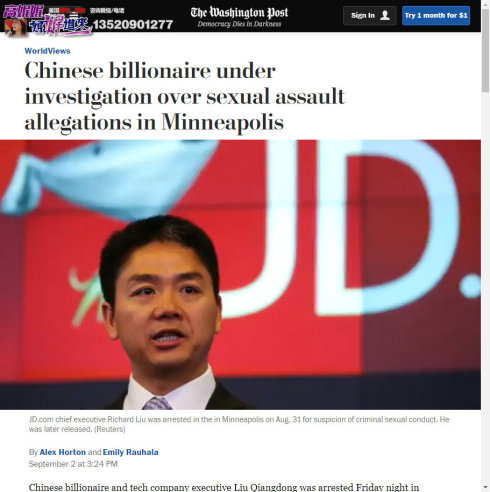Open author Emily Rauhala's page
The image size is (490, 492).
(x=130, y=452)
